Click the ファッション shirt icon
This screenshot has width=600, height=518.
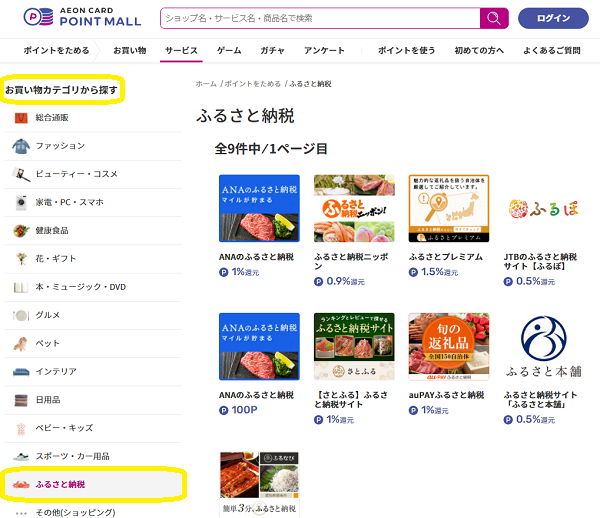(x=21, y=146)
